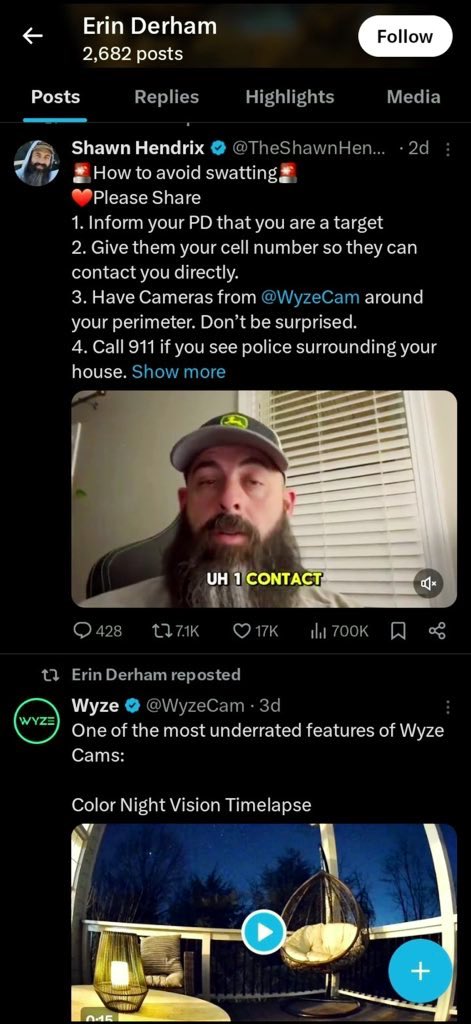Open the Media tab
Viewport: 471px width, 1024px height.
(x=413, y=97)
